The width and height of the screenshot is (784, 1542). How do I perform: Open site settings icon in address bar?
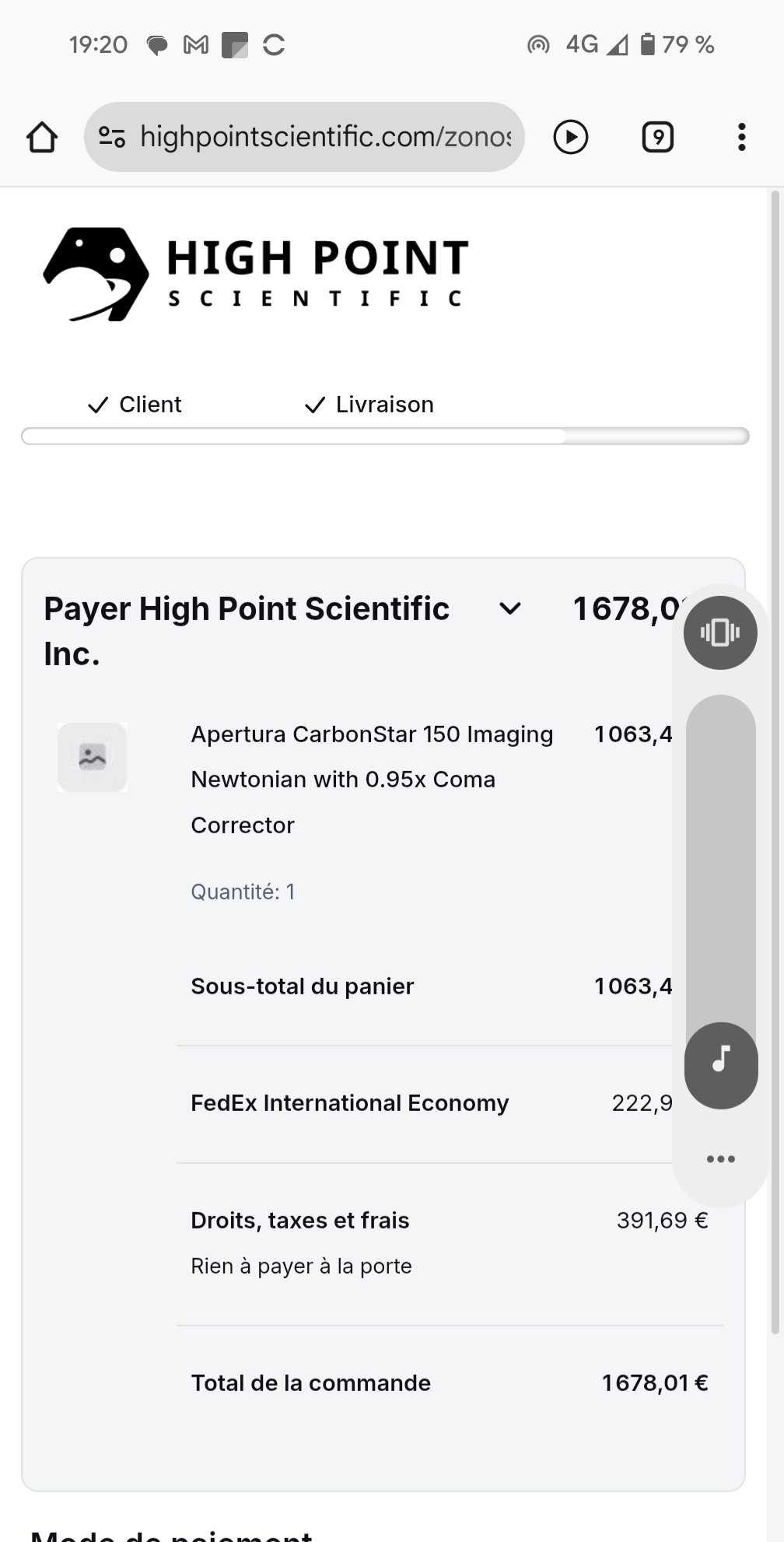tap(112, 138)
